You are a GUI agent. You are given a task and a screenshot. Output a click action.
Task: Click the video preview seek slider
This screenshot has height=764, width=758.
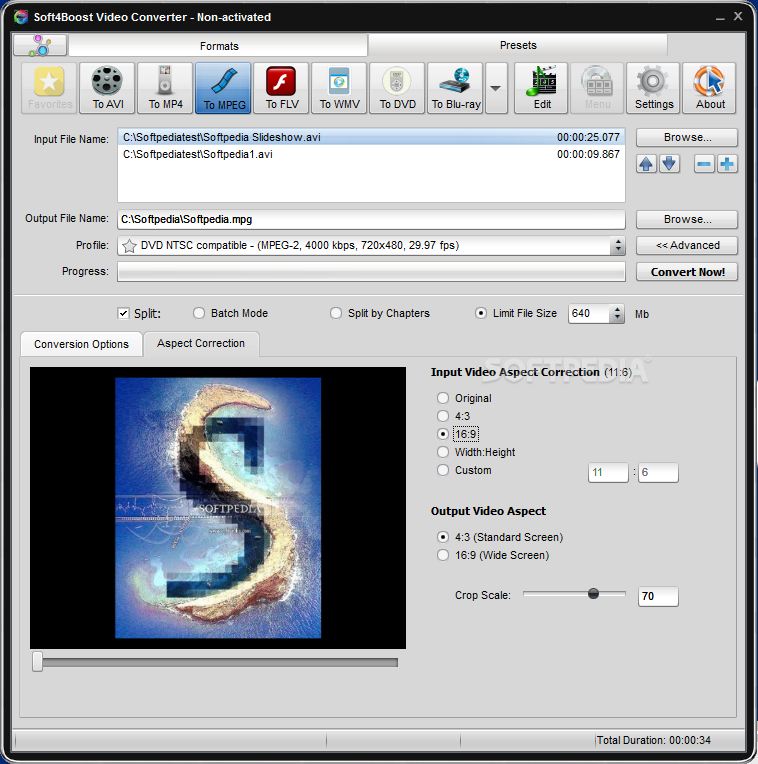coord(38,662)
